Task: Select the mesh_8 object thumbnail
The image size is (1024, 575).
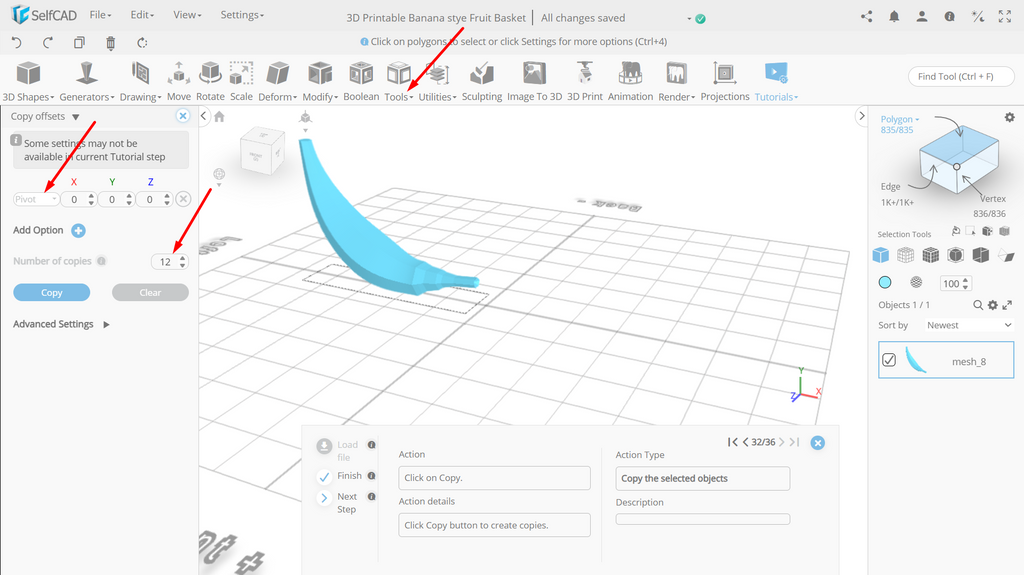Action: pyautogui.click(x=916, y=360)
